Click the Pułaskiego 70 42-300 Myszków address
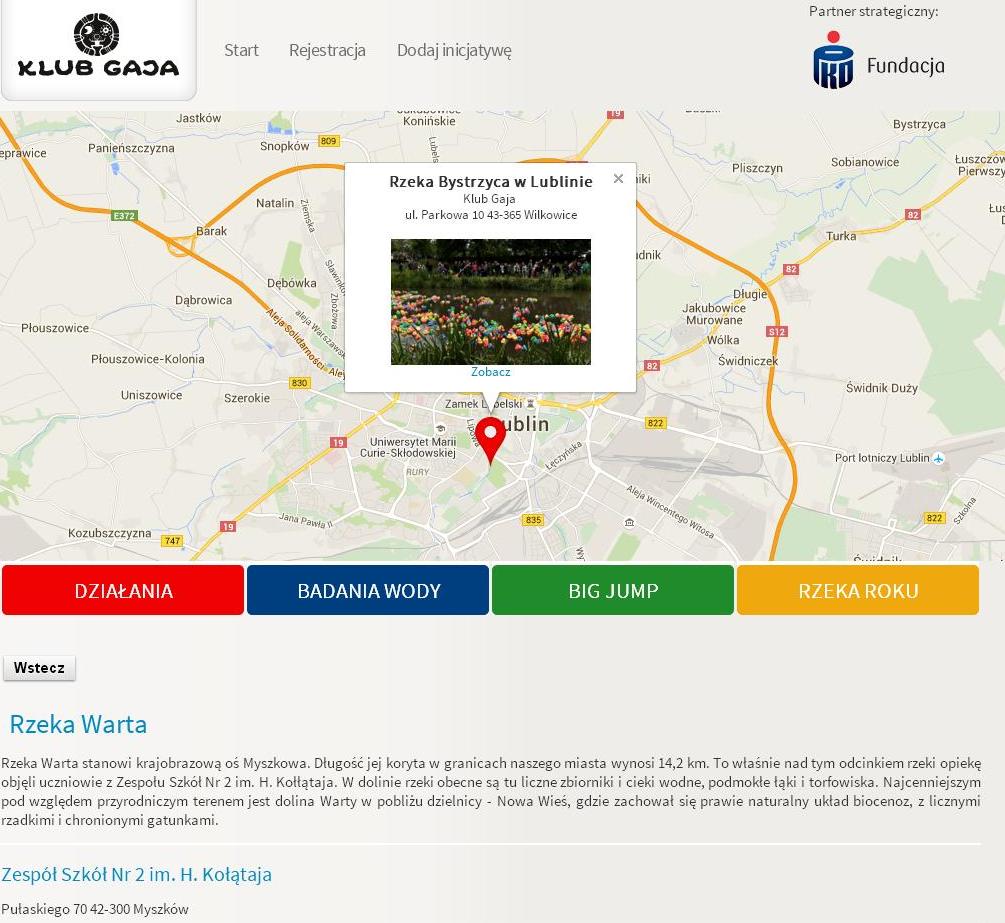Screen dimensions: 1005x923 [95, 909]
